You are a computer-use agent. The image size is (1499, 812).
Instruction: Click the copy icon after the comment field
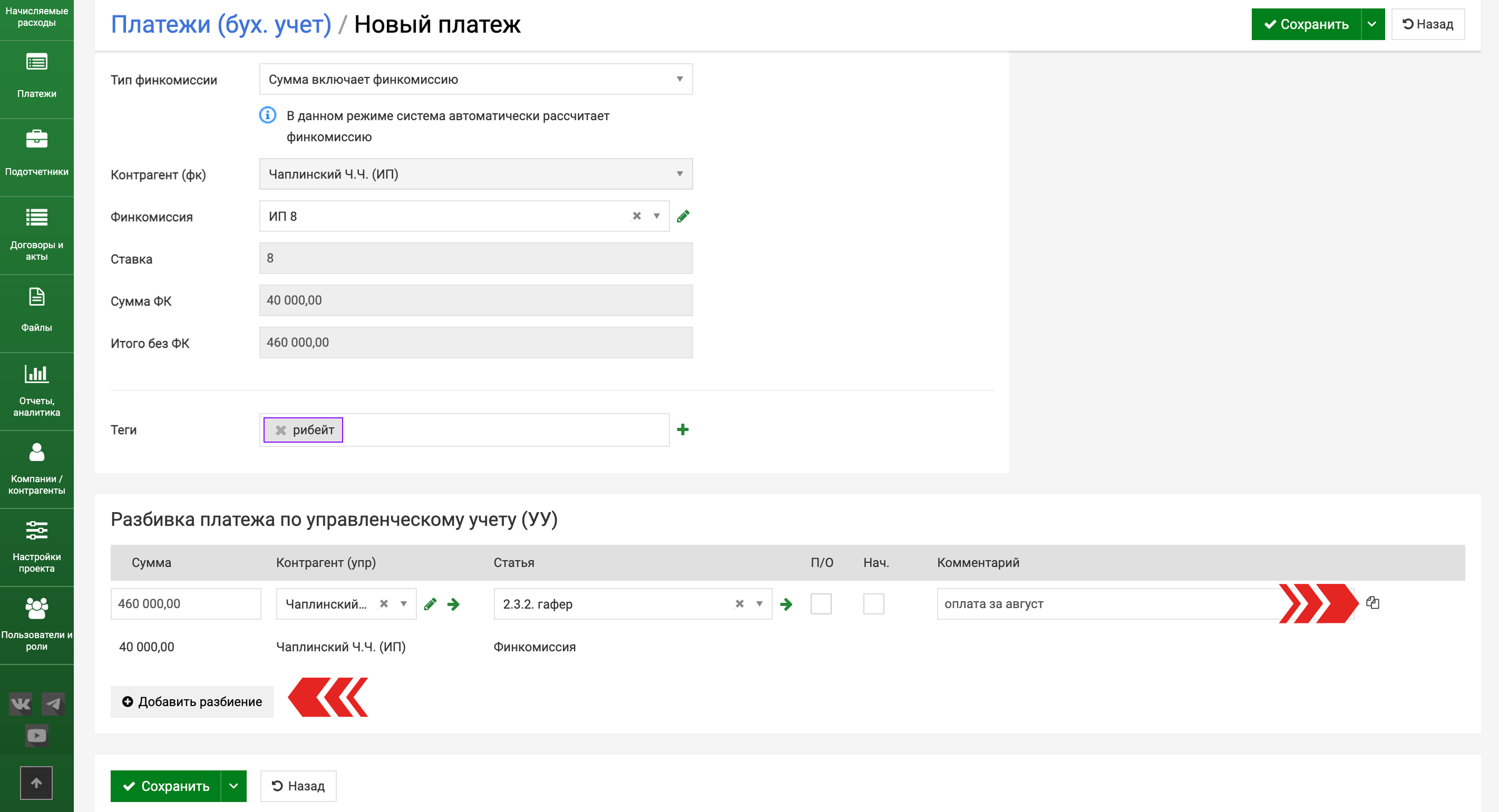1372,603
